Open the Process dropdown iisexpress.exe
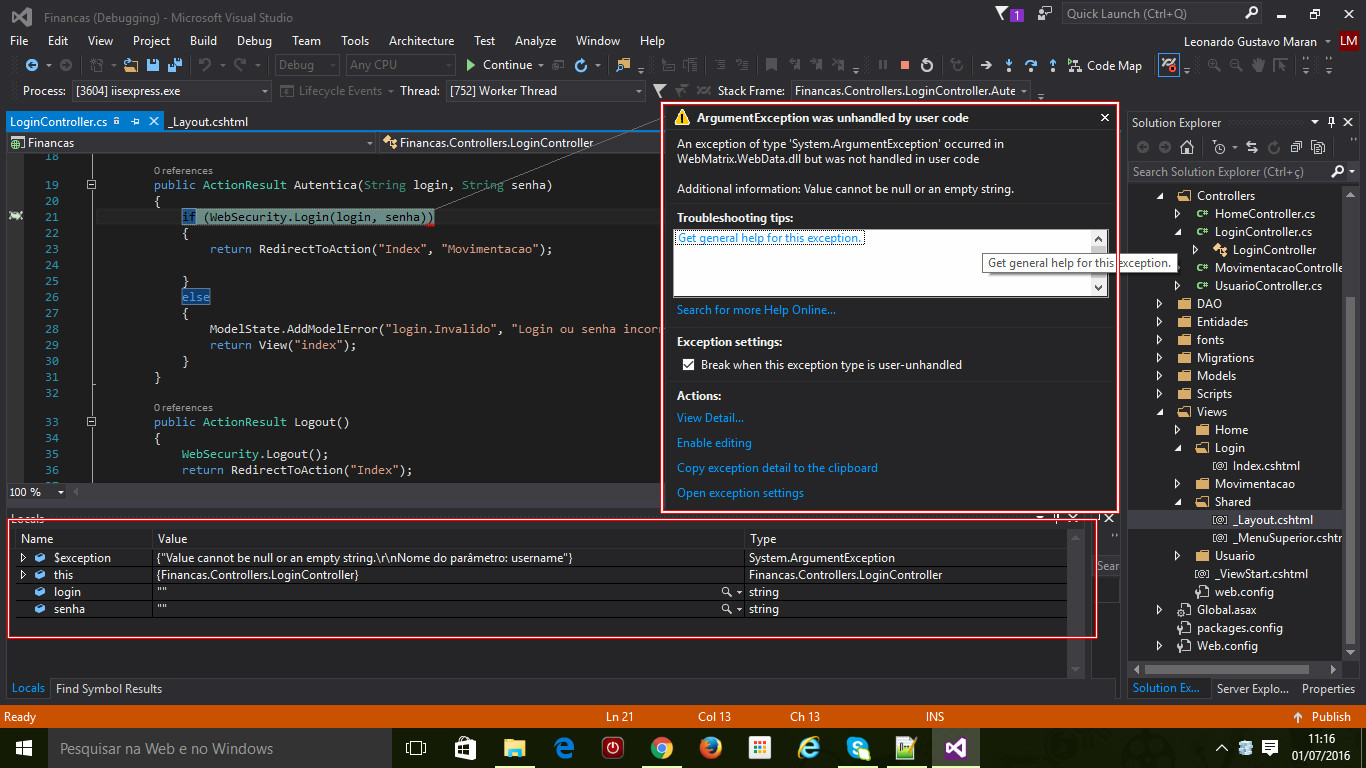The image size is (1366, 768). click(172, 91)
